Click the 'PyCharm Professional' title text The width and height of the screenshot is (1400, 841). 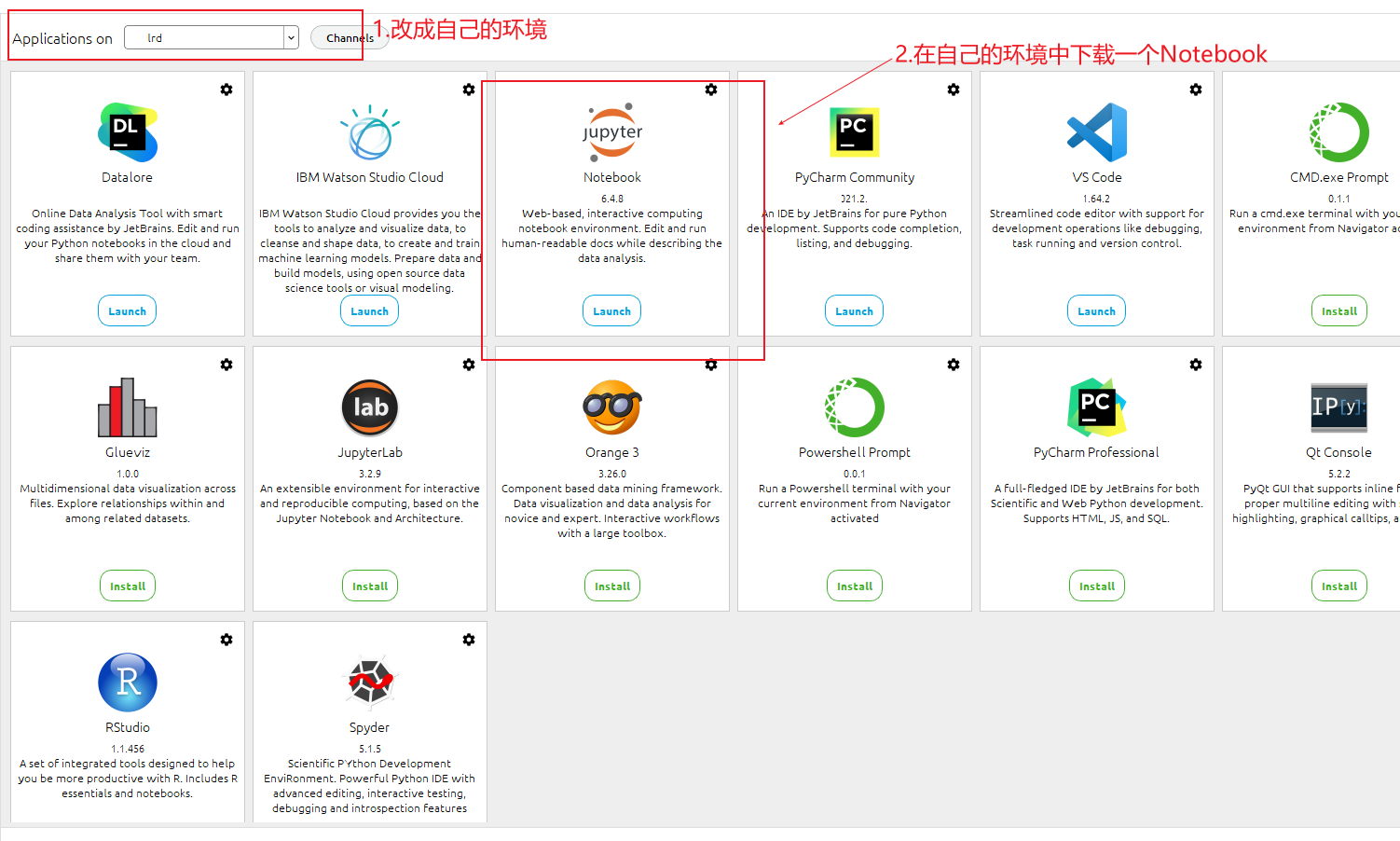[1096, 452]
